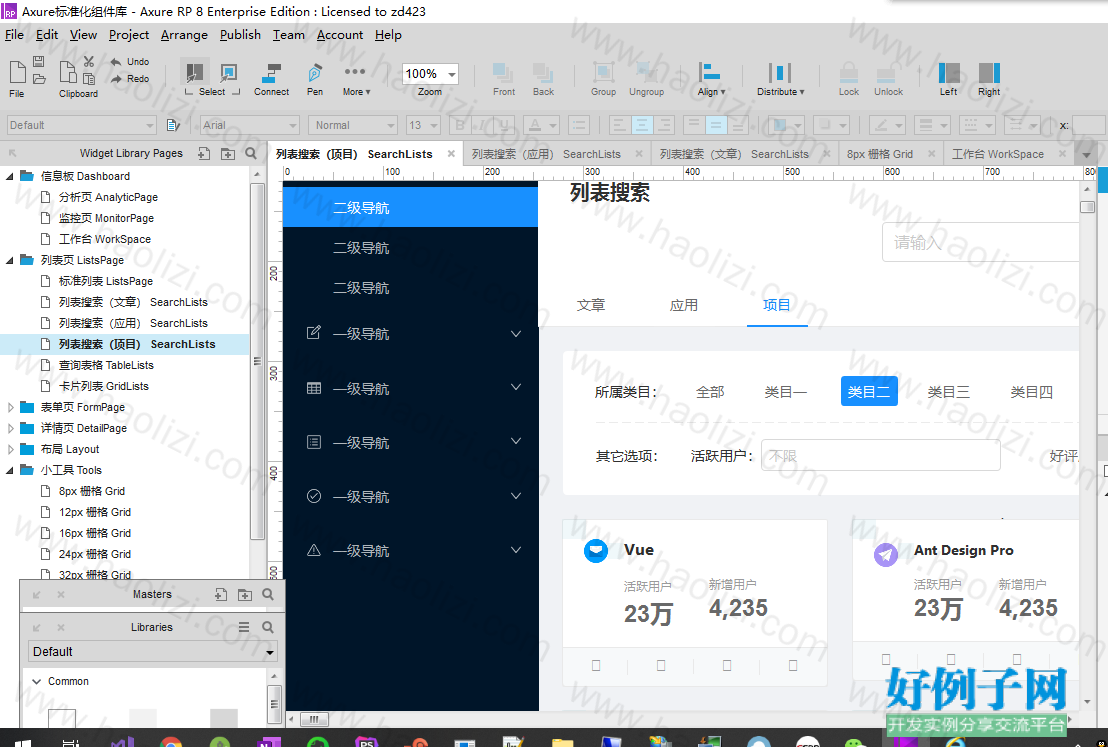Open the Project menu
The image size is (1108, 747).
click(x=129, y=35)
